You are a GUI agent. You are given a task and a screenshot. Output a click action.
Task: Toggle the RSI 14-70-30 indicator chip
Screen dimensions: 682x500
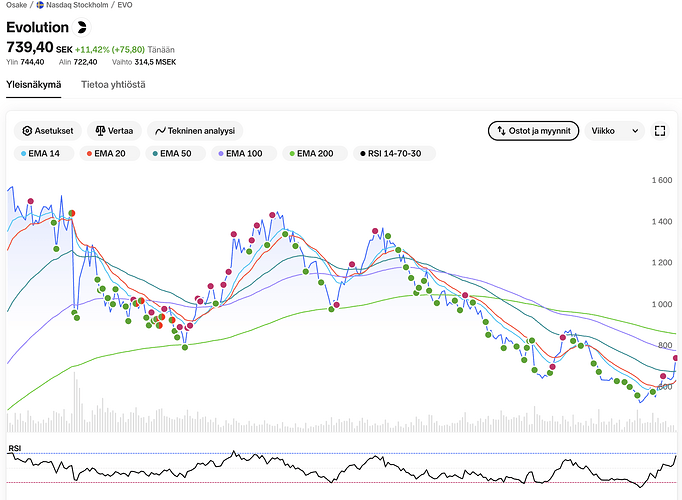coord(394,153)
